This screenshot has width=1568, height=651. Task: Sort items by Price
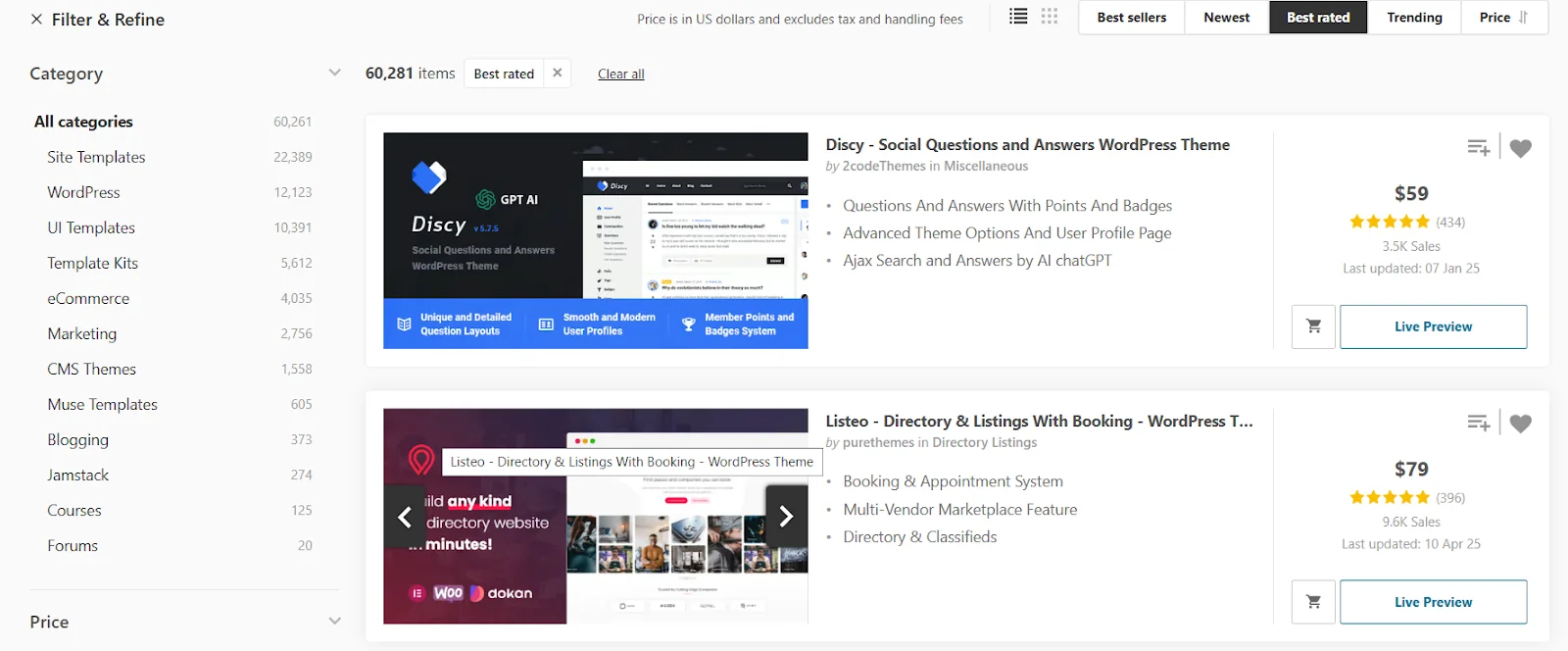1504,18
